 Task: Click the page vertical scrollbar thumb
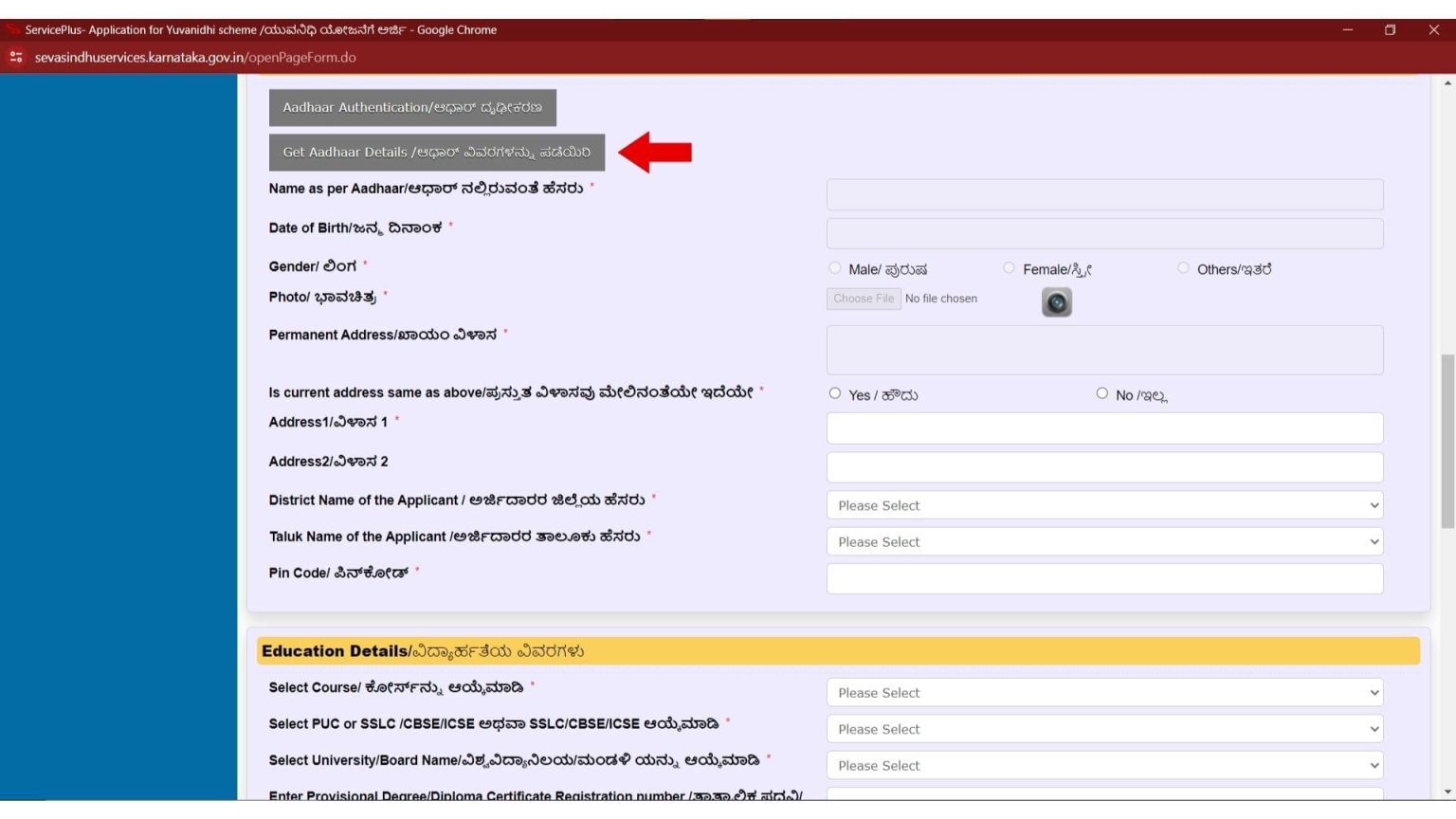coord(1447,441)
